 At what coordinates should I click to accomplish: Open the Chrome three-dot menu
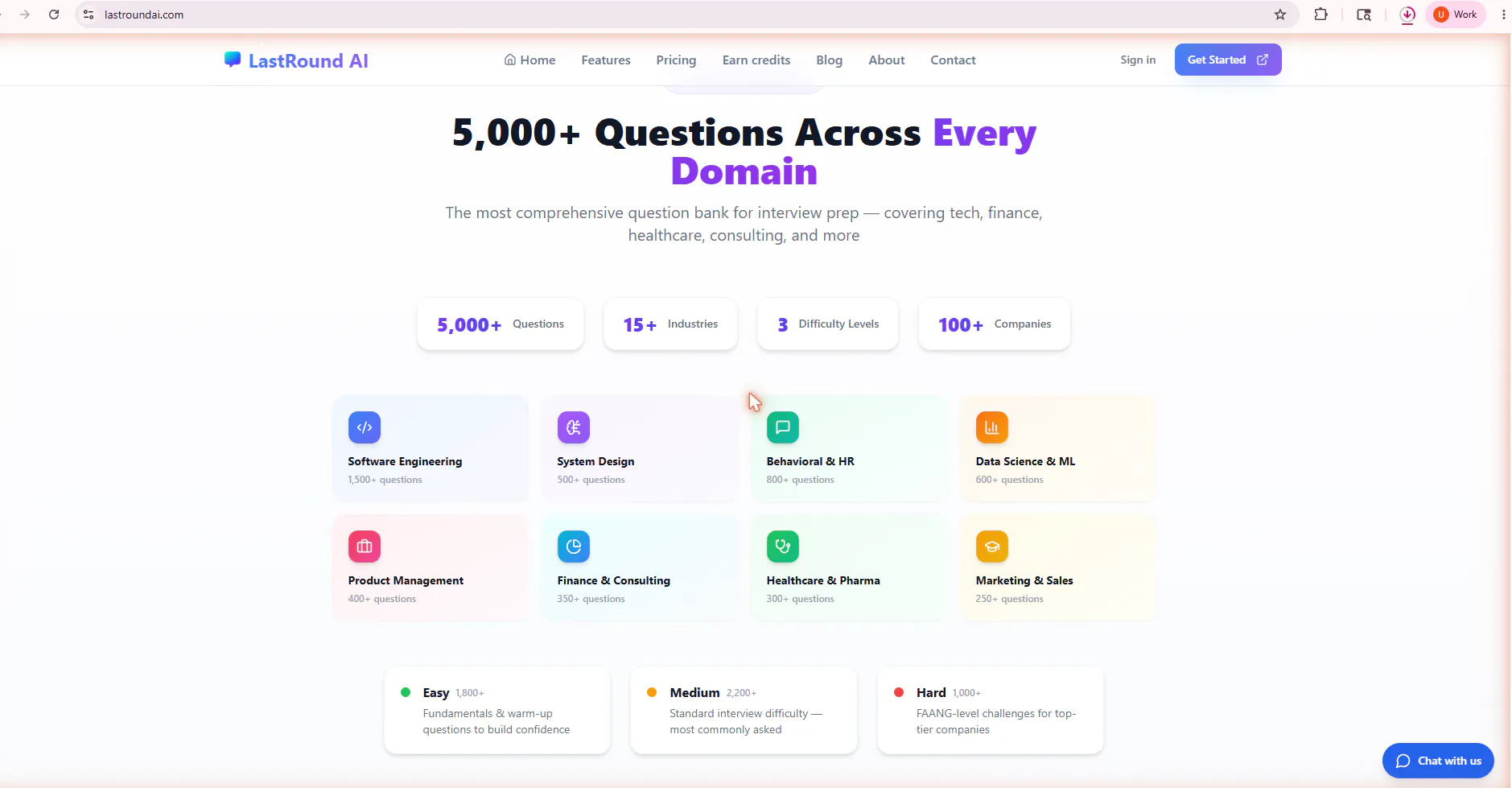(1503, 14)
